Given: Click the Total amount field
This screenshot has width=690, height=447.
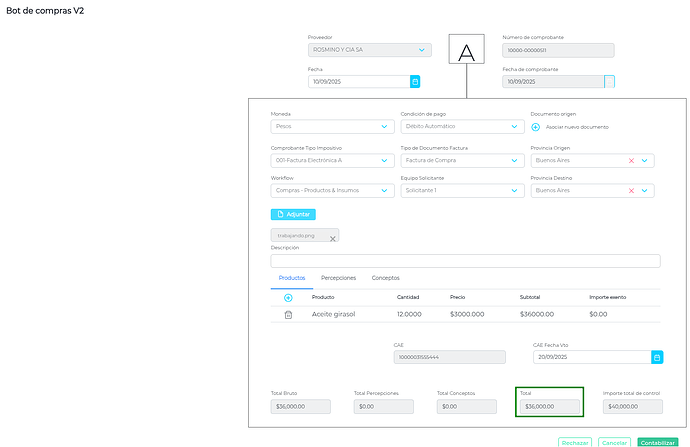Looking at the screenshot, I should click(x=550, y=407).
